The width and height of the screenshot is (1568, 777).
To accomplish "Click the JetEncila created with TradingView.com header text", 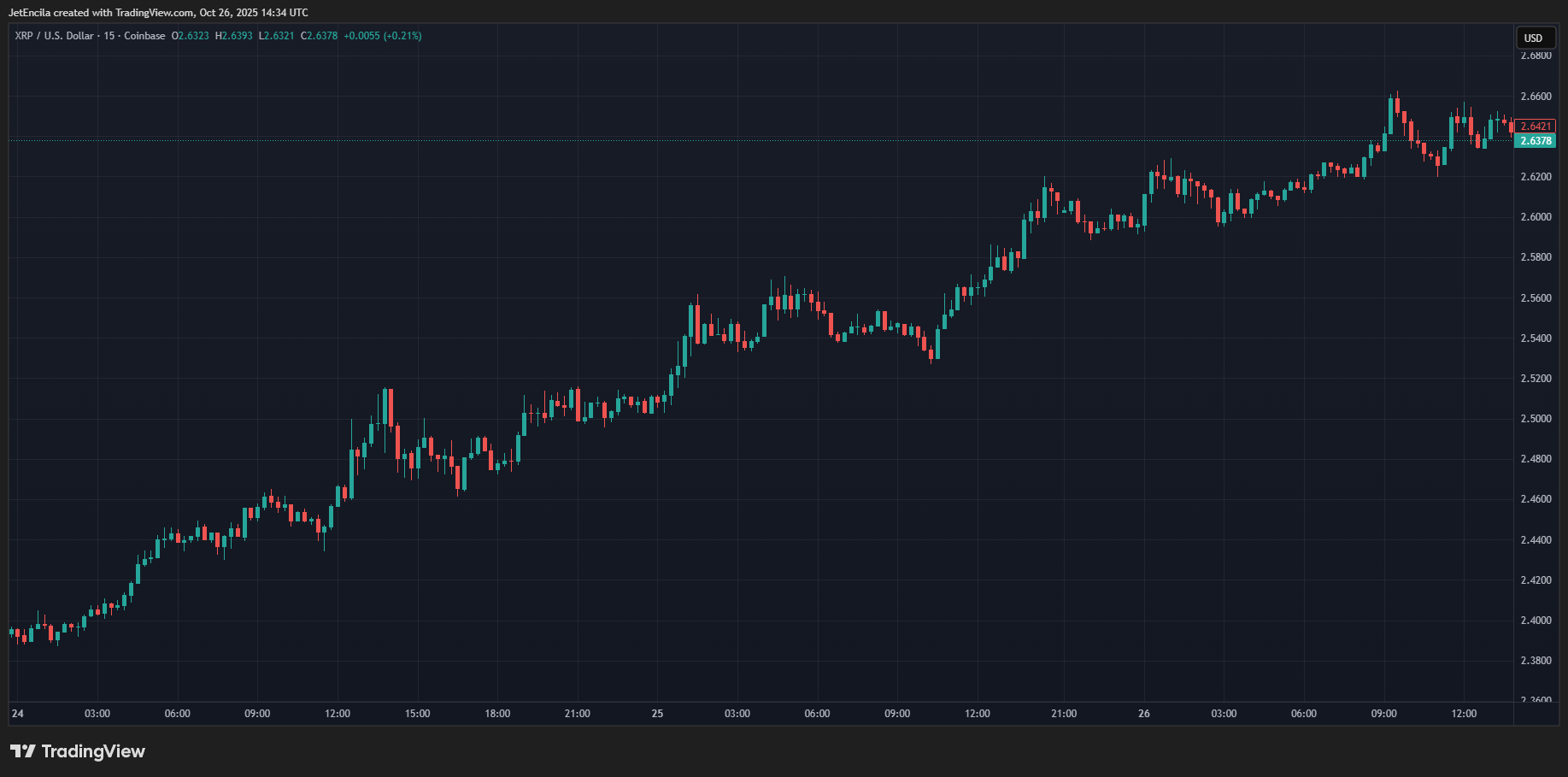I will pos(158,13).
